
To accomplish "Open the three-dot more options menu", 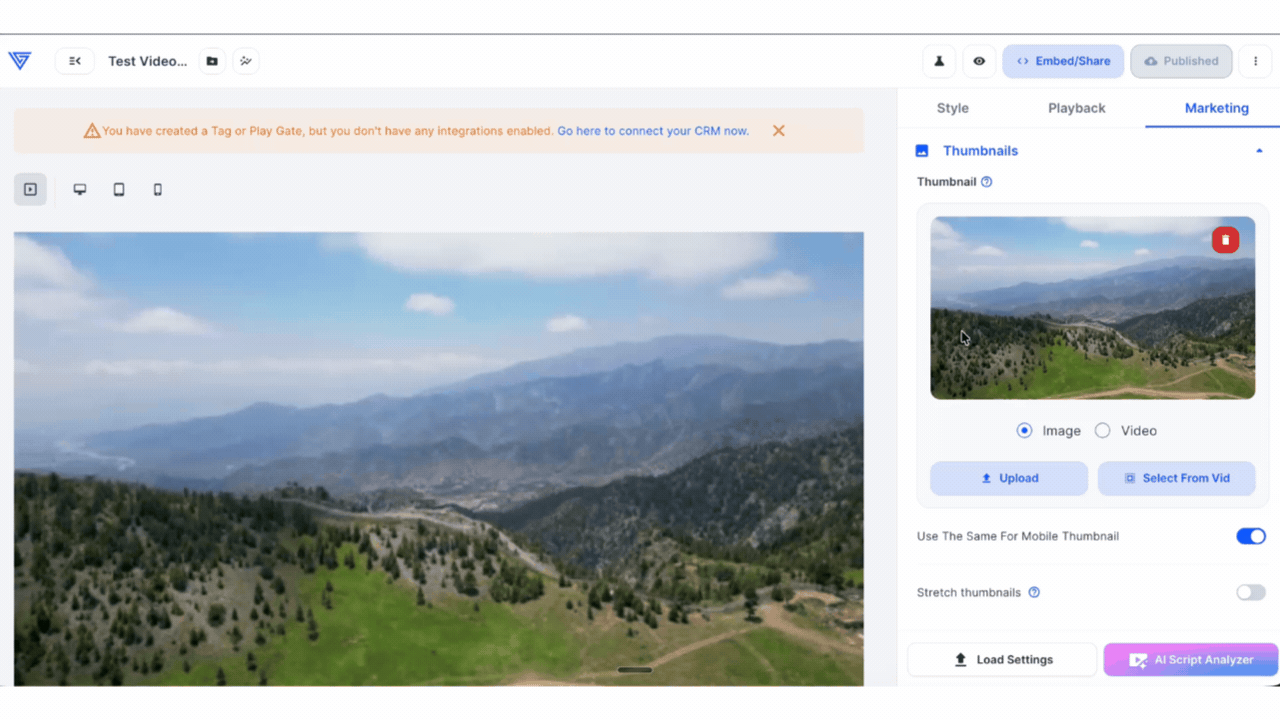I will coord(1255,61).
